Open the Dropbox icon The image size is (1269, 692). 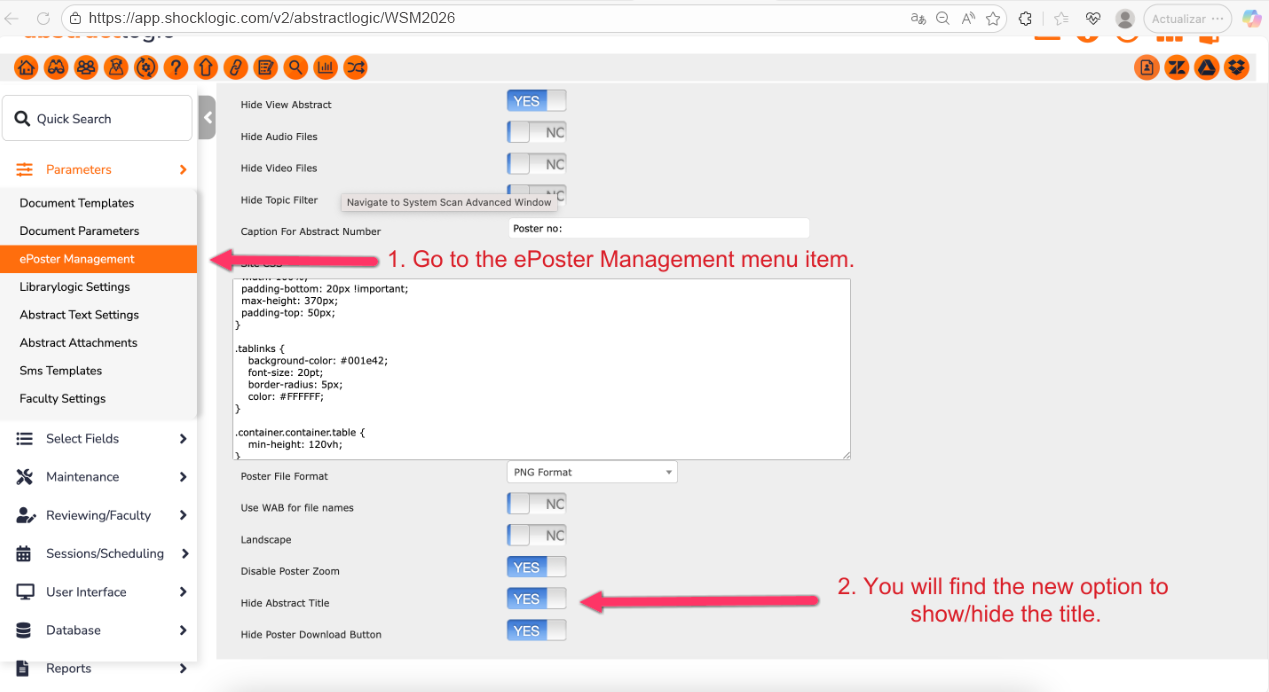[1237, 67]
